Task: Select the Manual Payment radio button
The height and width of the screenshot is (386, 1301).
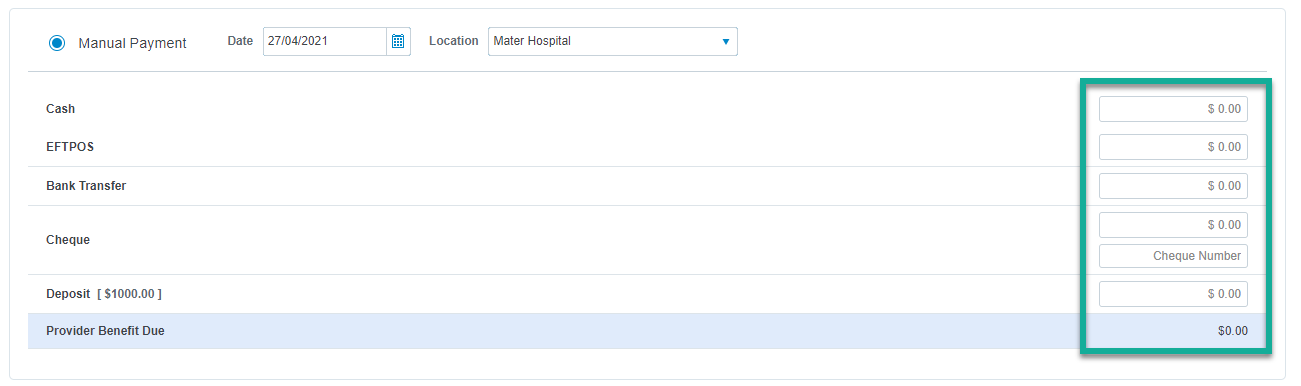Action: pos(57,43)
